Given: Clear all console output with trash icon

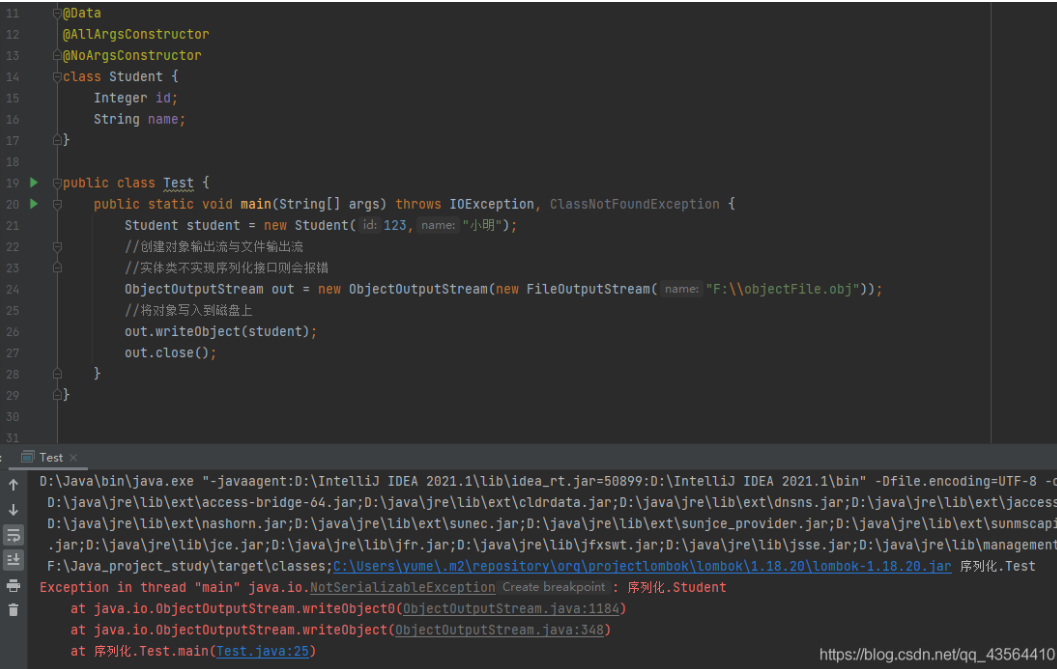Looking at the screenshot, I should 13,610.
